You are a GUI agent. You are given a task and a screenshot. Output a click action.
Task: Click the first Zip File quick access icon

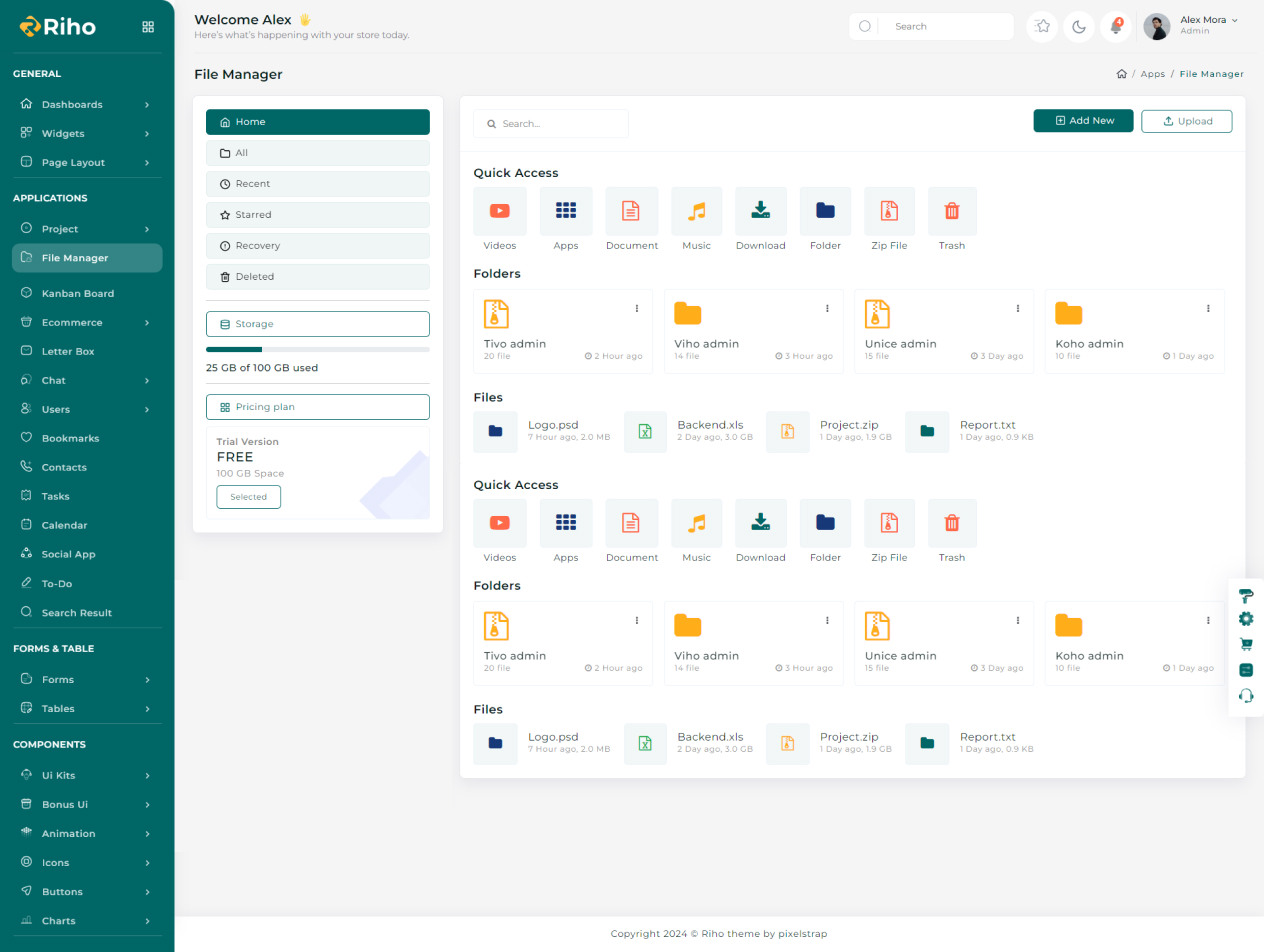click(x=889, y=211)
